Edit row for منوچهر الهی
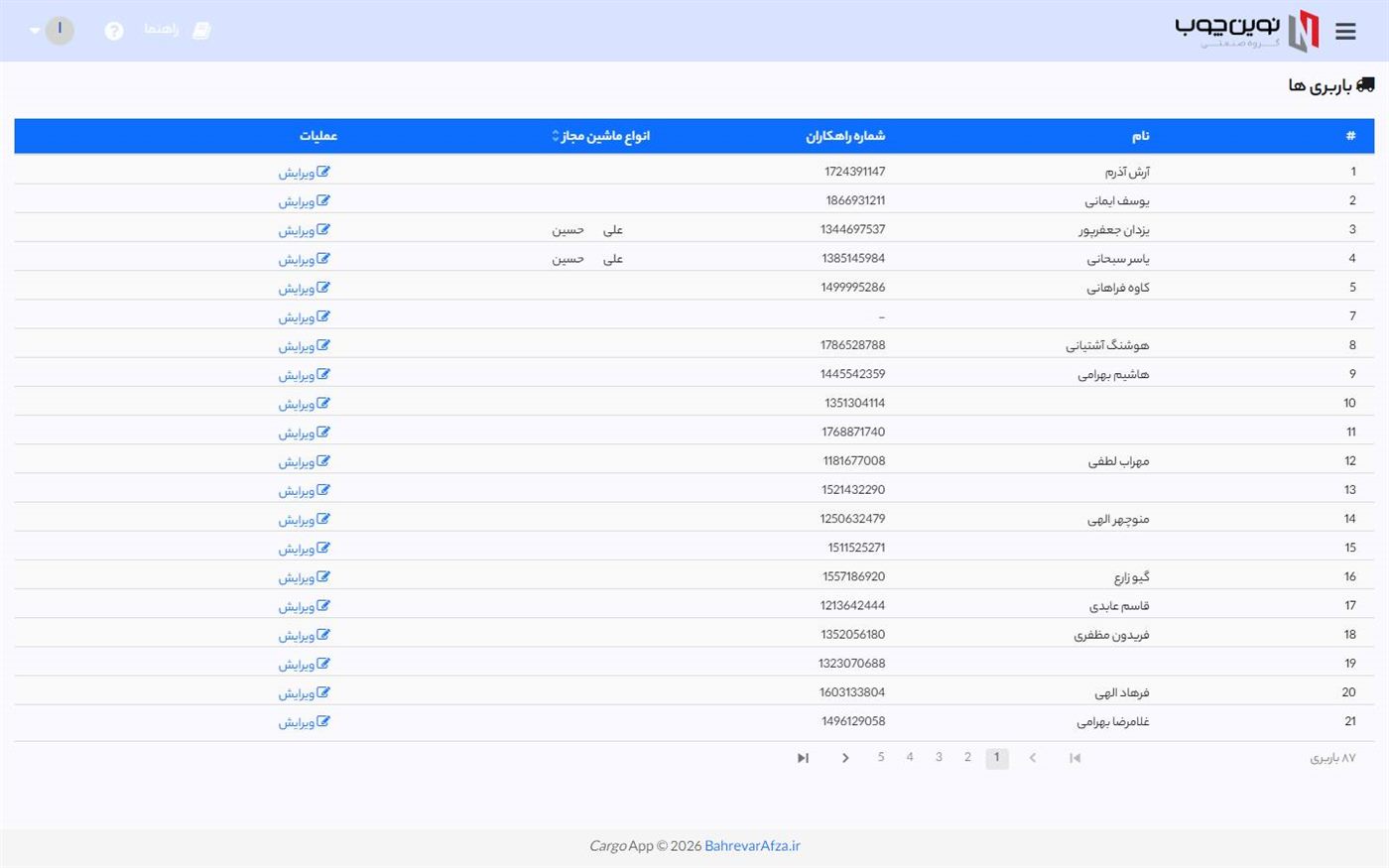 (304, 519)
